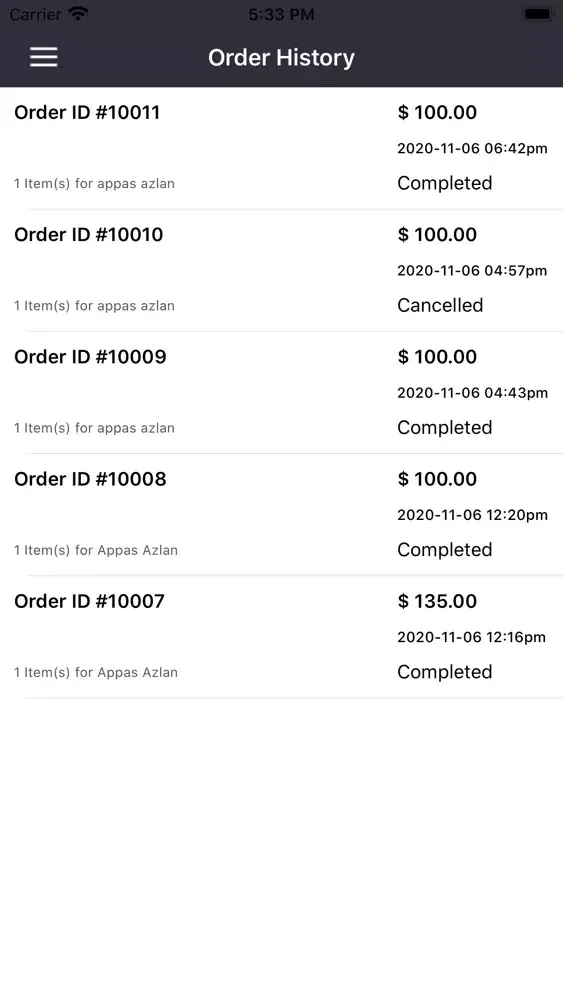
Task: Select Order ID #10009 row
Action: [281, 393]
